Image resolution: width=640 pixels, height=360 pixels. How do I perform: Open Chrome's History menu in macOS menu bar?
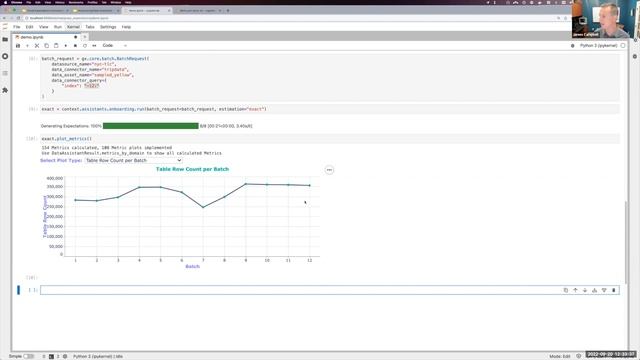click(60, 2)
